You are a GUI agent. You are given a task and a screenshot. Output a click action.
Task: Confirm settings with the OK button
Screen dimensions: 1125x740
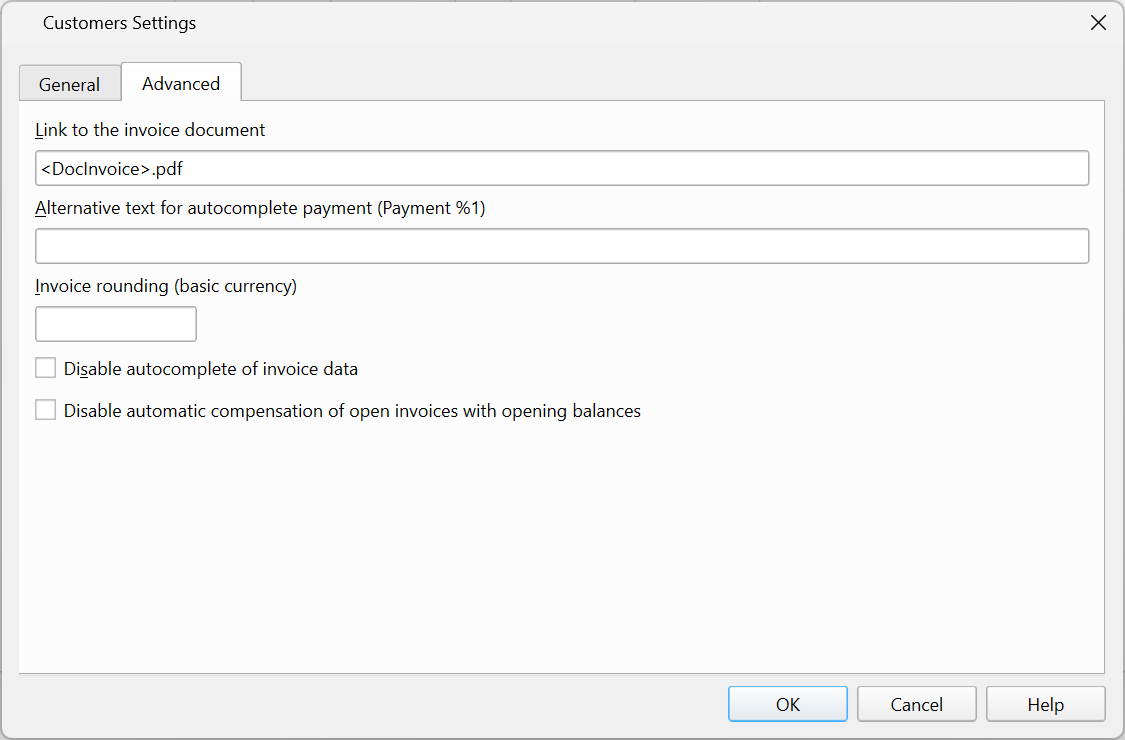coord(788,704)
